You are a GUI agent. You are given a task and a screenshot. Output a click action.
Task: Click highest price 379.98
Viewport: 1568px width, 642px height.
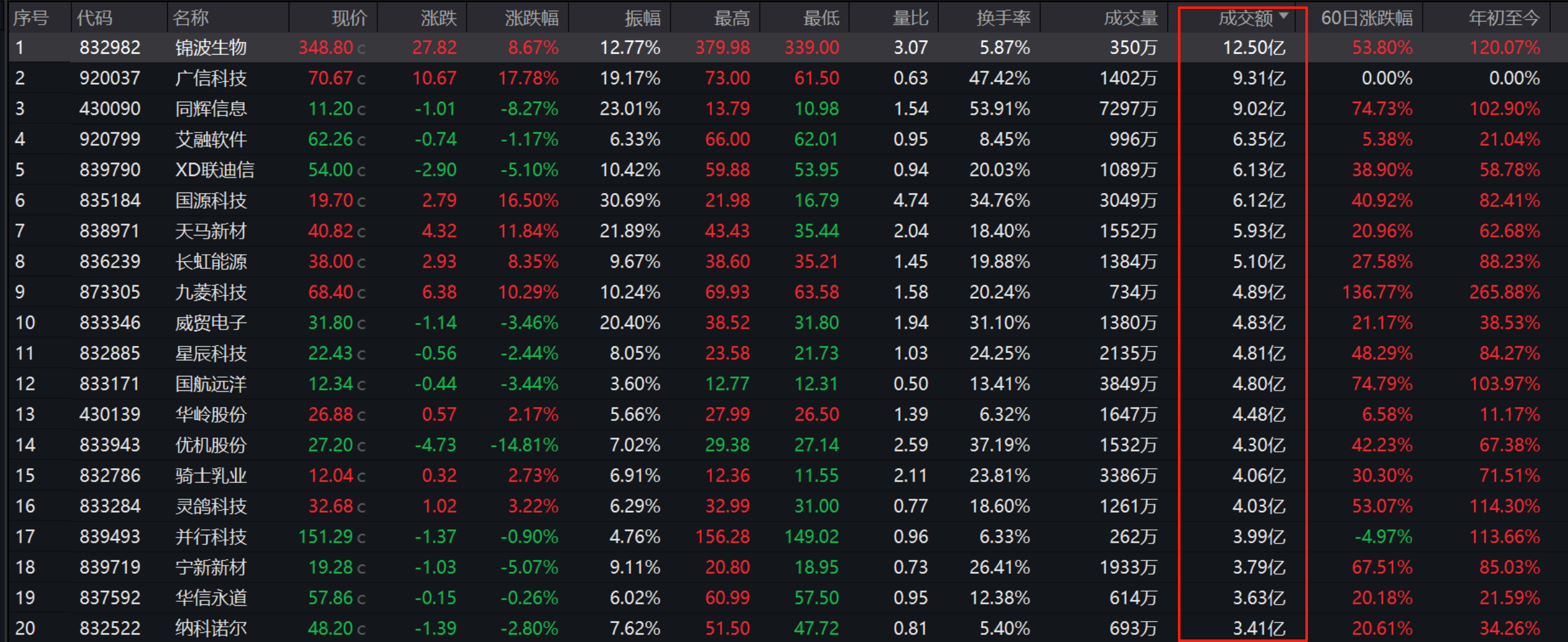pos(723,48)
